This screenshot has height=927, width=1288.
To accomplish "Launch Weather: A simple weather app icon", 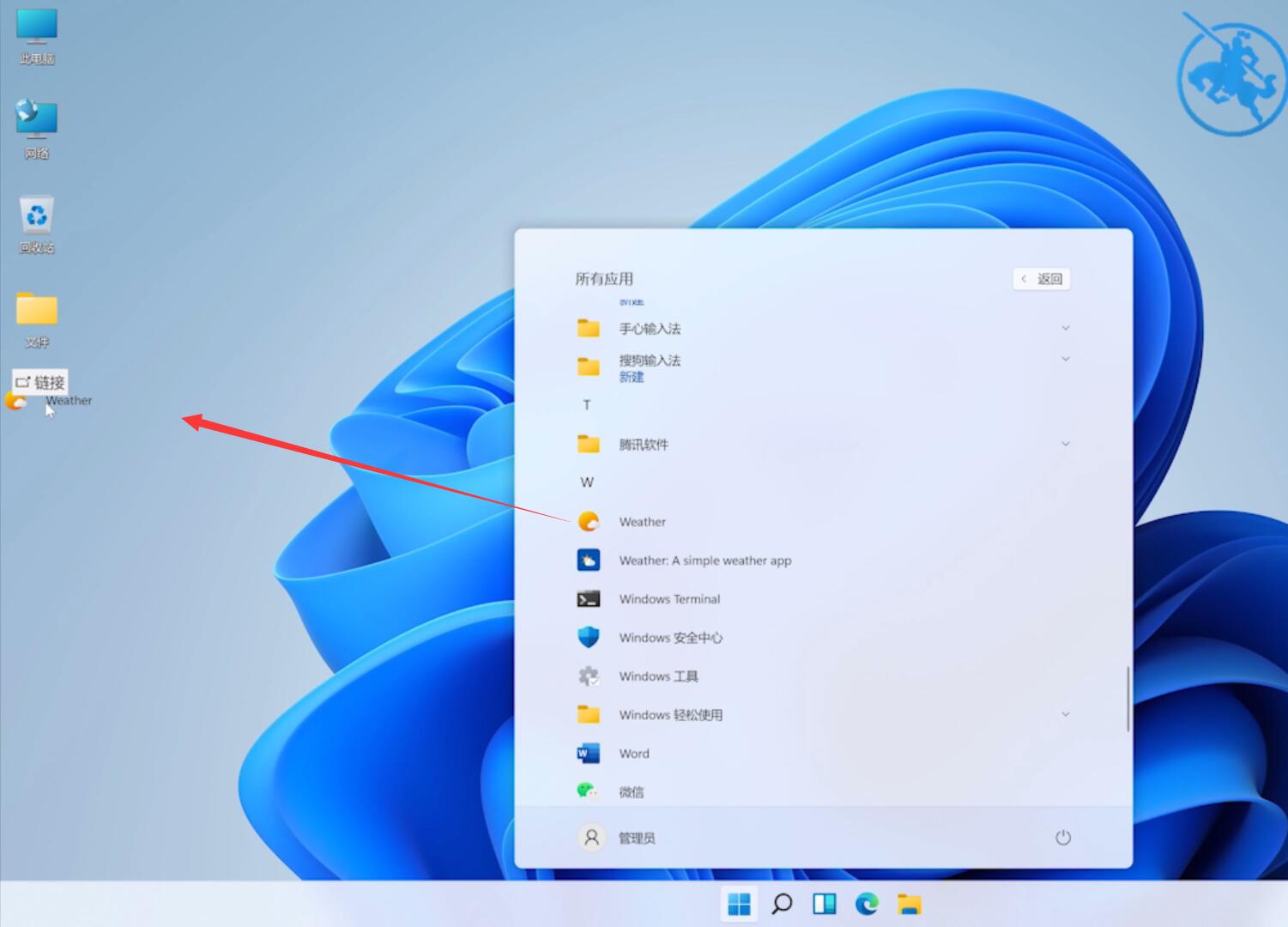I will [589, 560].
